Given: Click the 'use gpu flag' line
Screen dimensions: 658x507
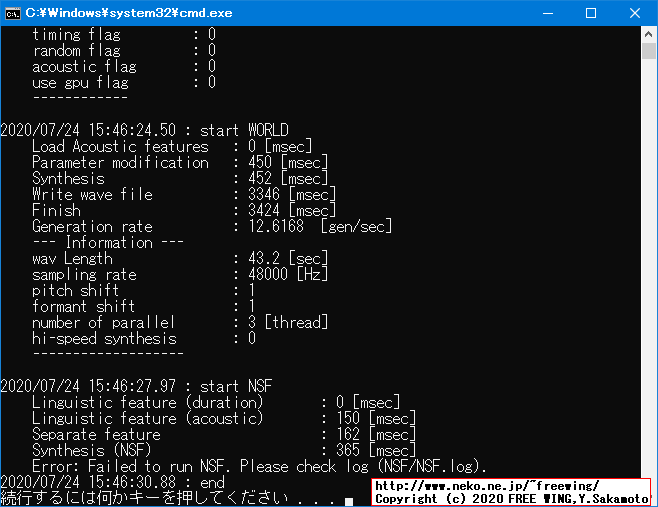Looking at the screenshot, I should (x=124, y=82).
